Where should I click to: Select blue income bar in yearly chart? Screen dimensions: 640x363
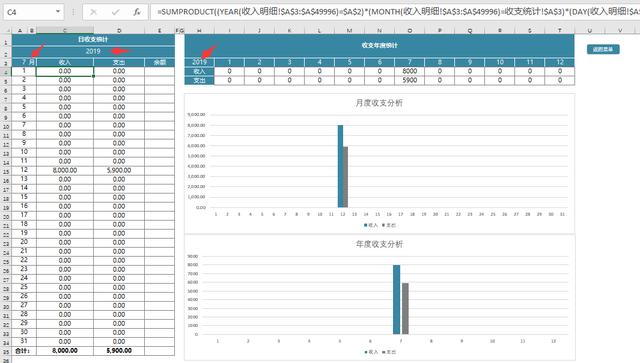click(396, 300)
